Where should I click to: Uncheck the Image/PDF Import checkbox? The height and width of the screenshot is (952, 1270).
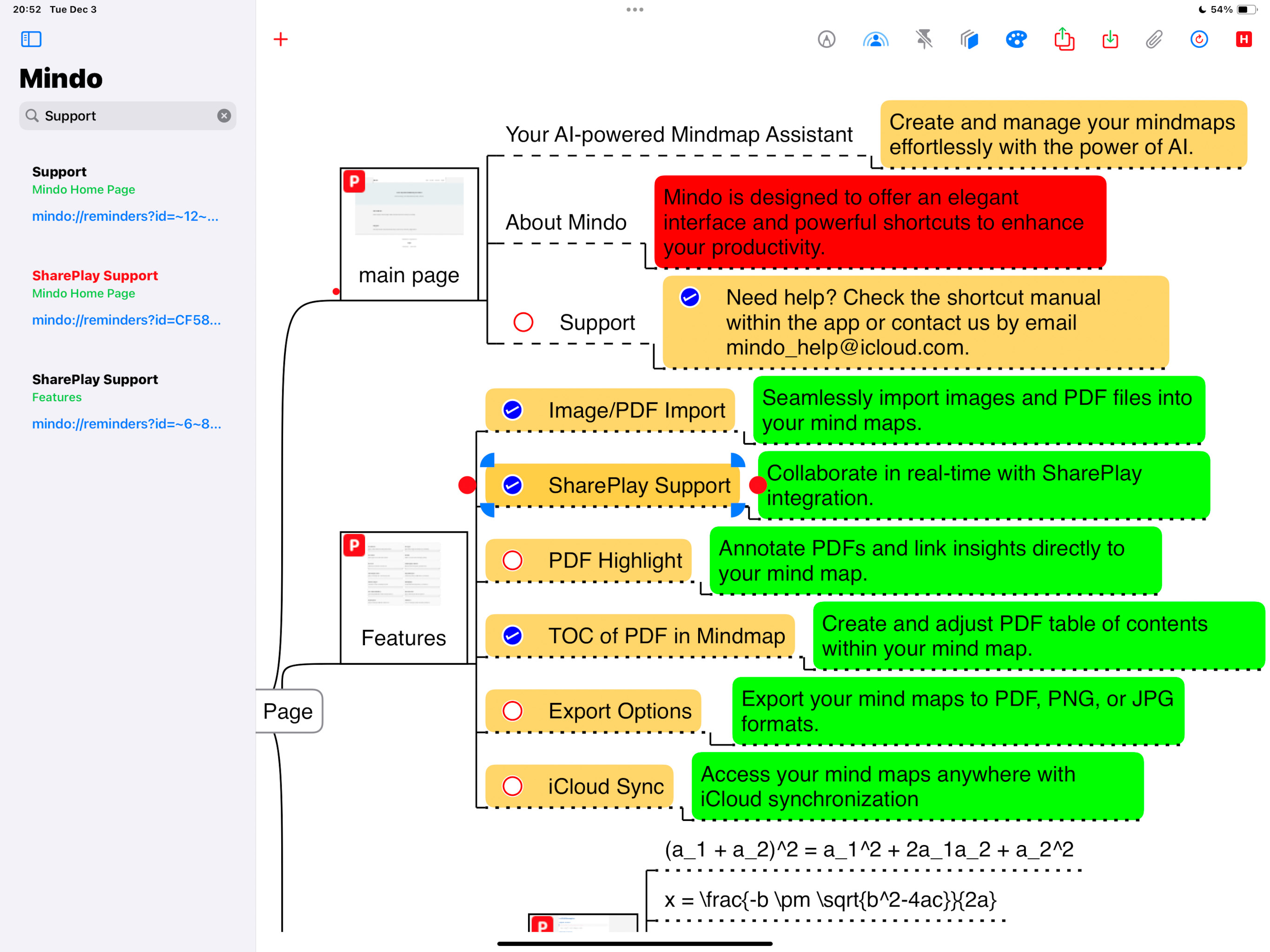512,410
